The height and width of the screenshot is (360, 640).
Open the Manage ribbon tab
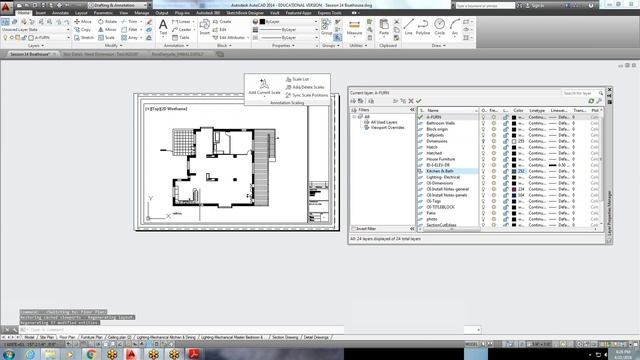point(142,13)
